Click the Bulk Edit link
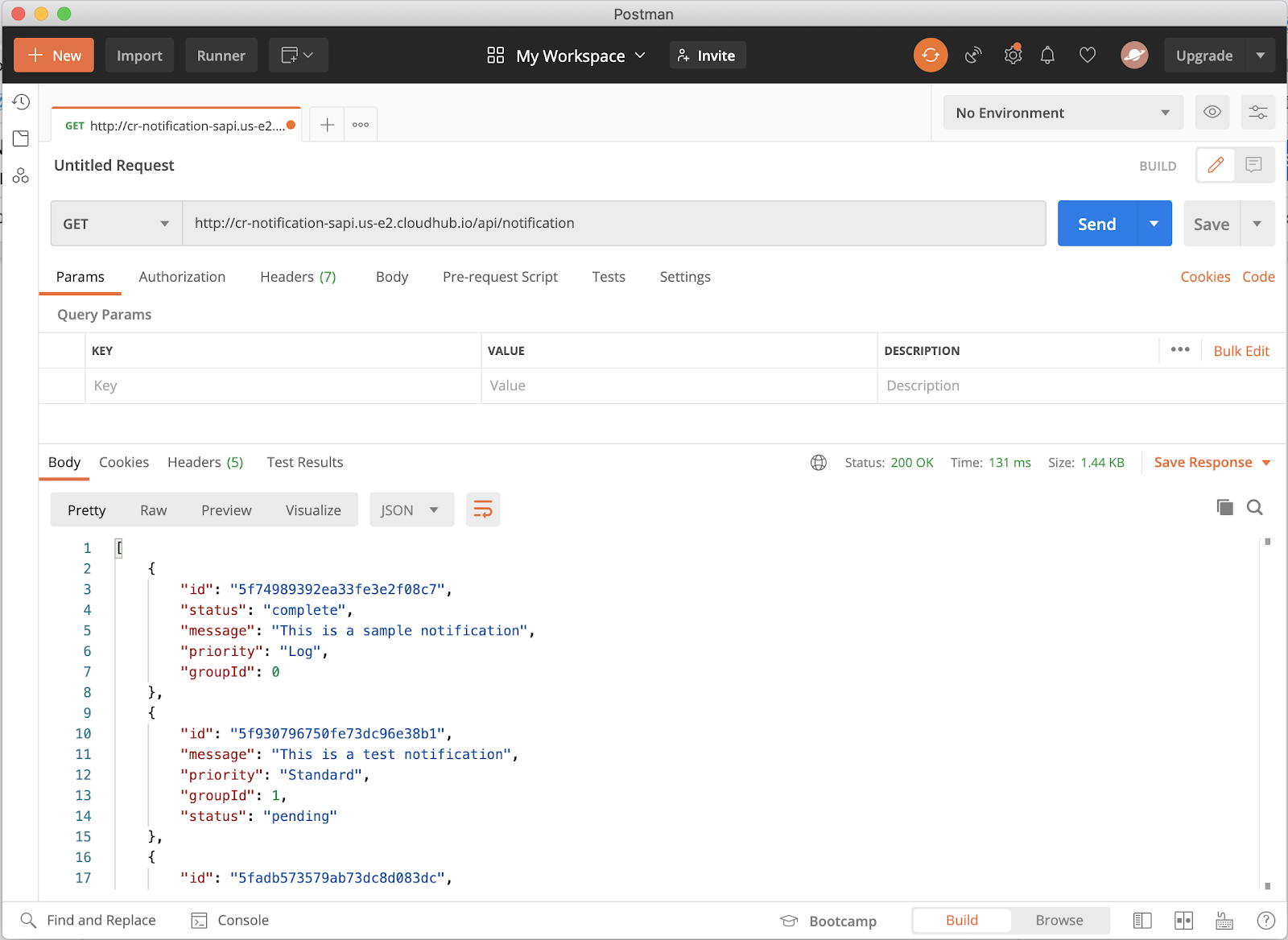 pos(1241,351)
